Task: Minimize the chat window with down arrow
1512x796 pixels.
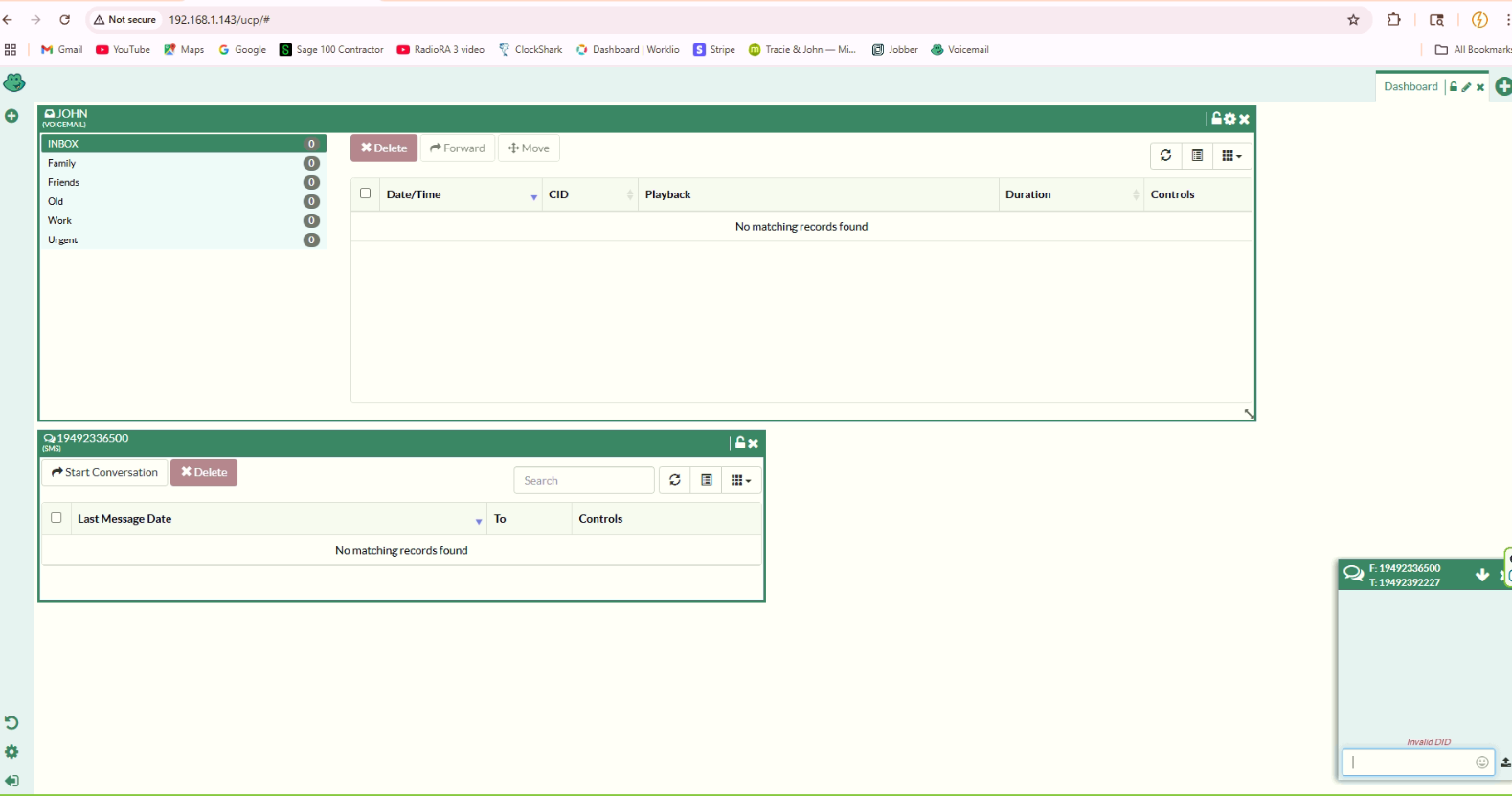Action: click(x=1482, y=575)
